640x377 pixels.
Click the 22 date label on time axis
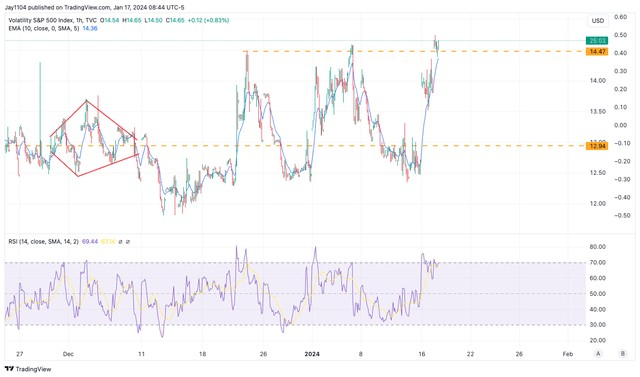[470, 354]
